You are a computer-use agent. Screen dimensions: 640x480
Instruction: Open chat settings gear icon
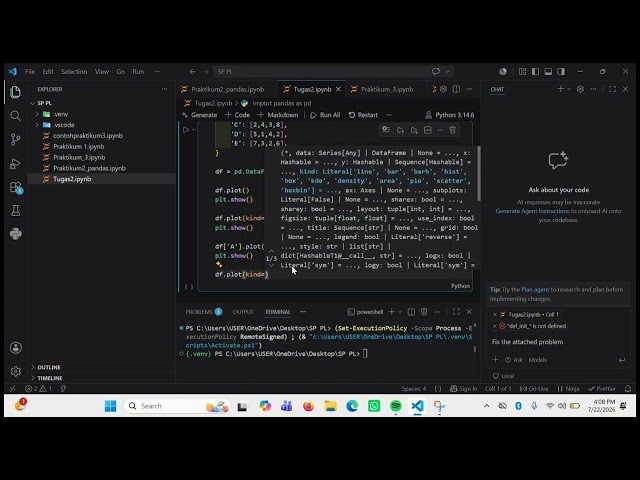pyautogui.click(x=580, y=89)
